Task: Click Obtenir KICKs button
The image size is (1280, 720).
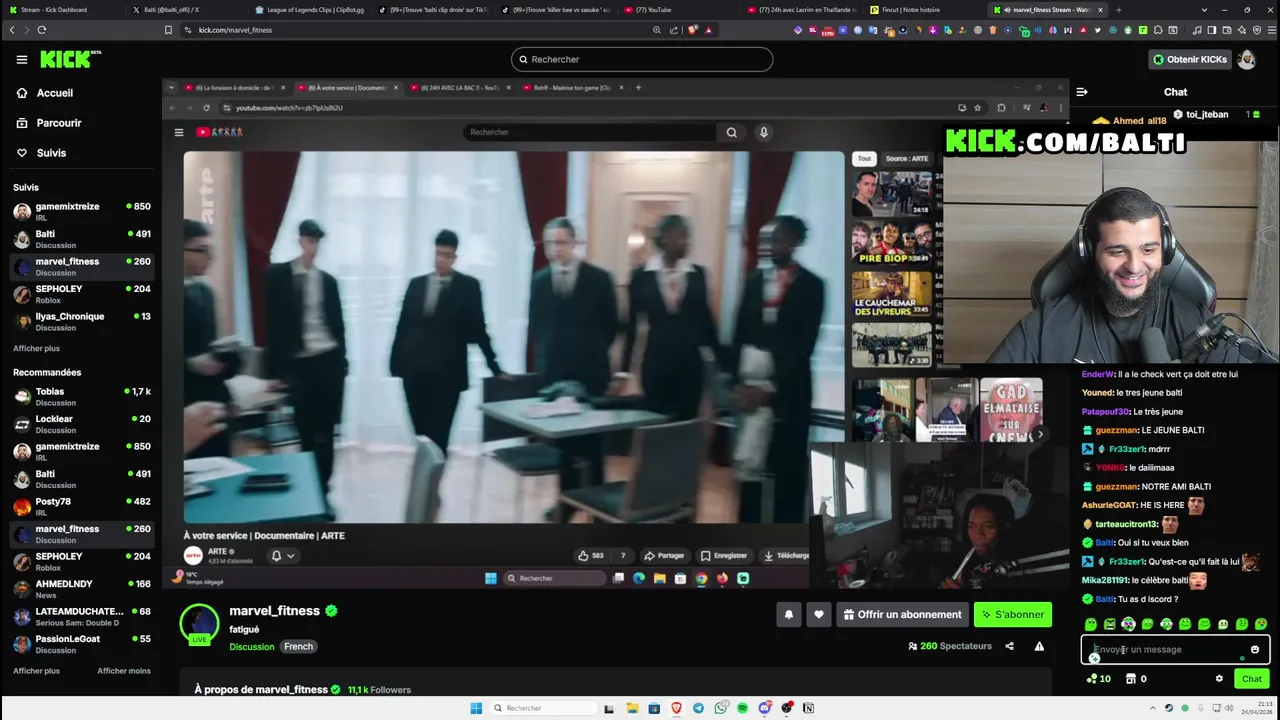Action: pyautogui.click(x=1189, y=59)
